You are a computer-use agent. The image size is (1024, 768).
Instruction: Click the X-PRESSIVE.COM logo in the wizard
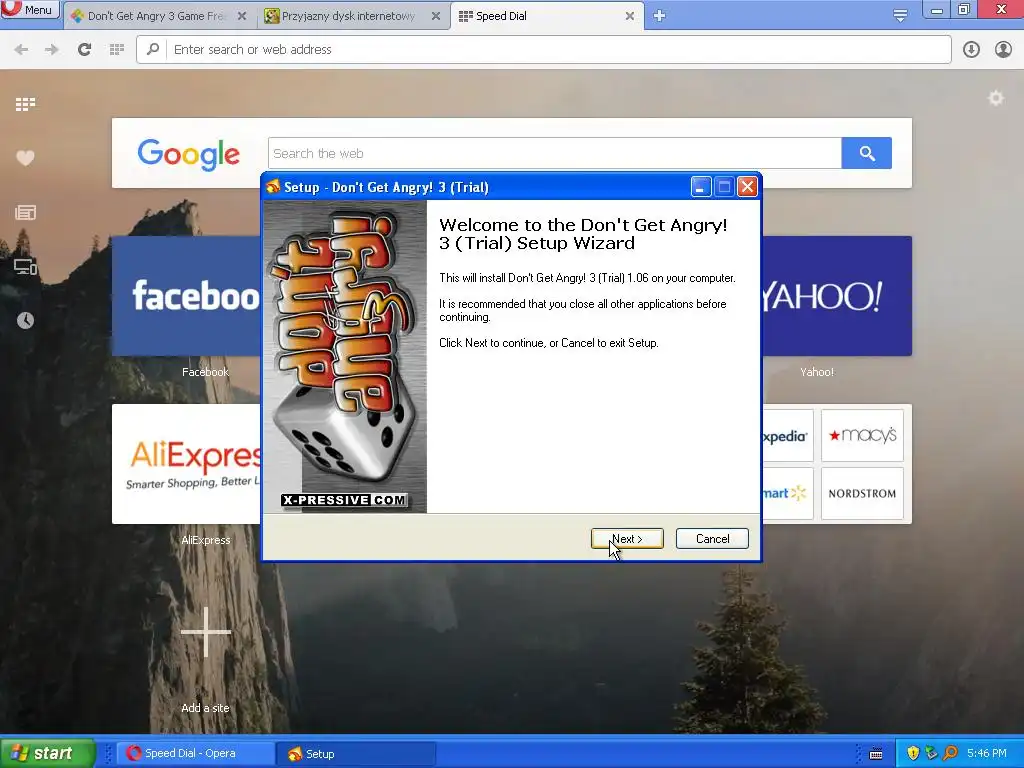click(345, 500)
